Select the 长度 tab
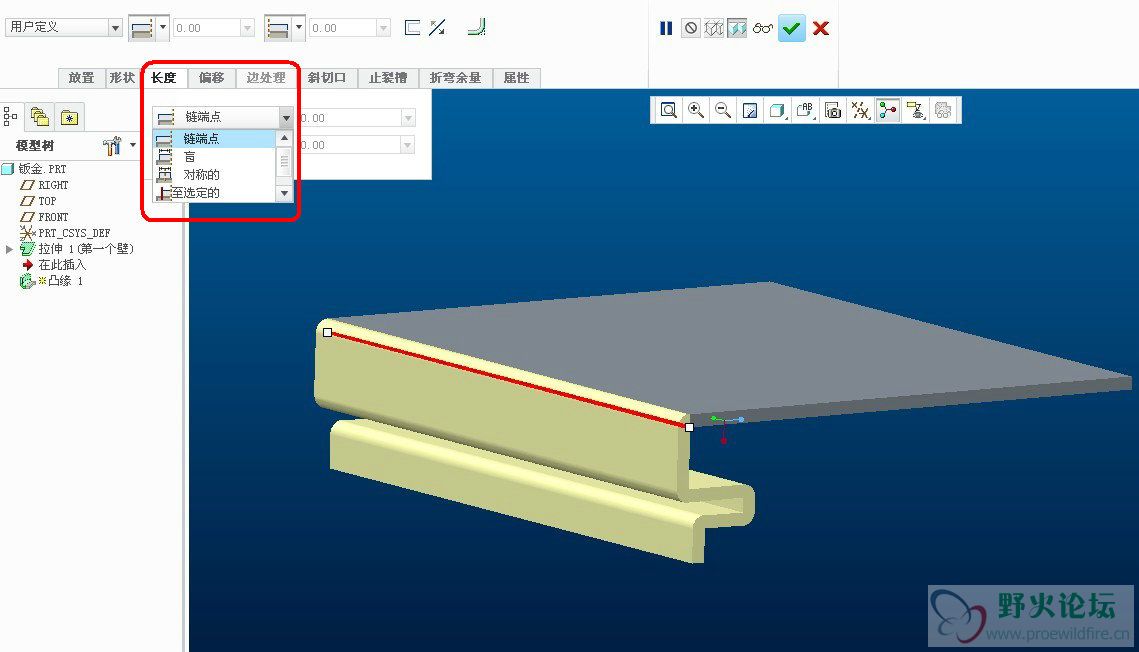 tap(163, 78)
